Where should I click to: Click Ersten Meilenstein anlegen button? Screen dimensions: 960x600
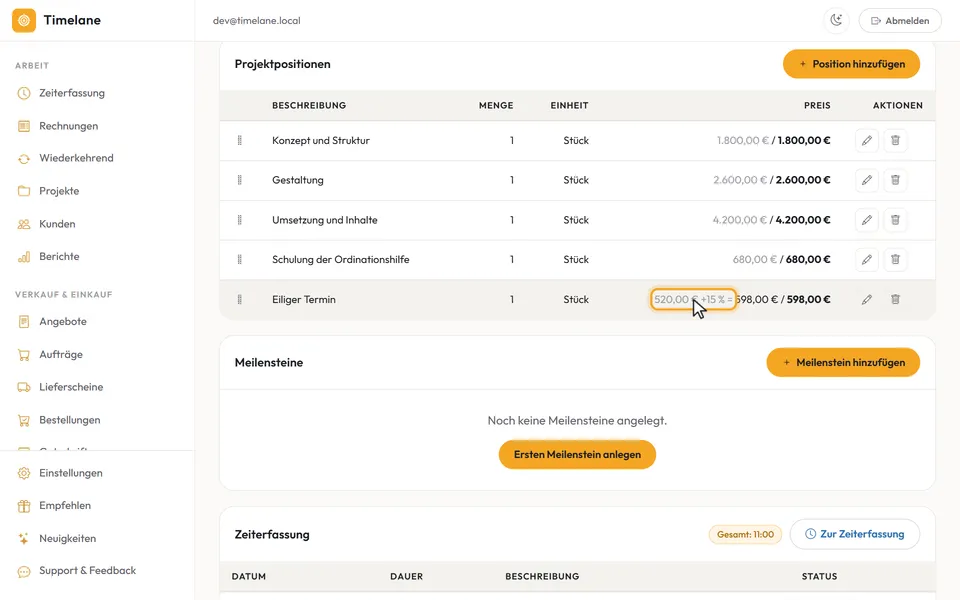577,454
